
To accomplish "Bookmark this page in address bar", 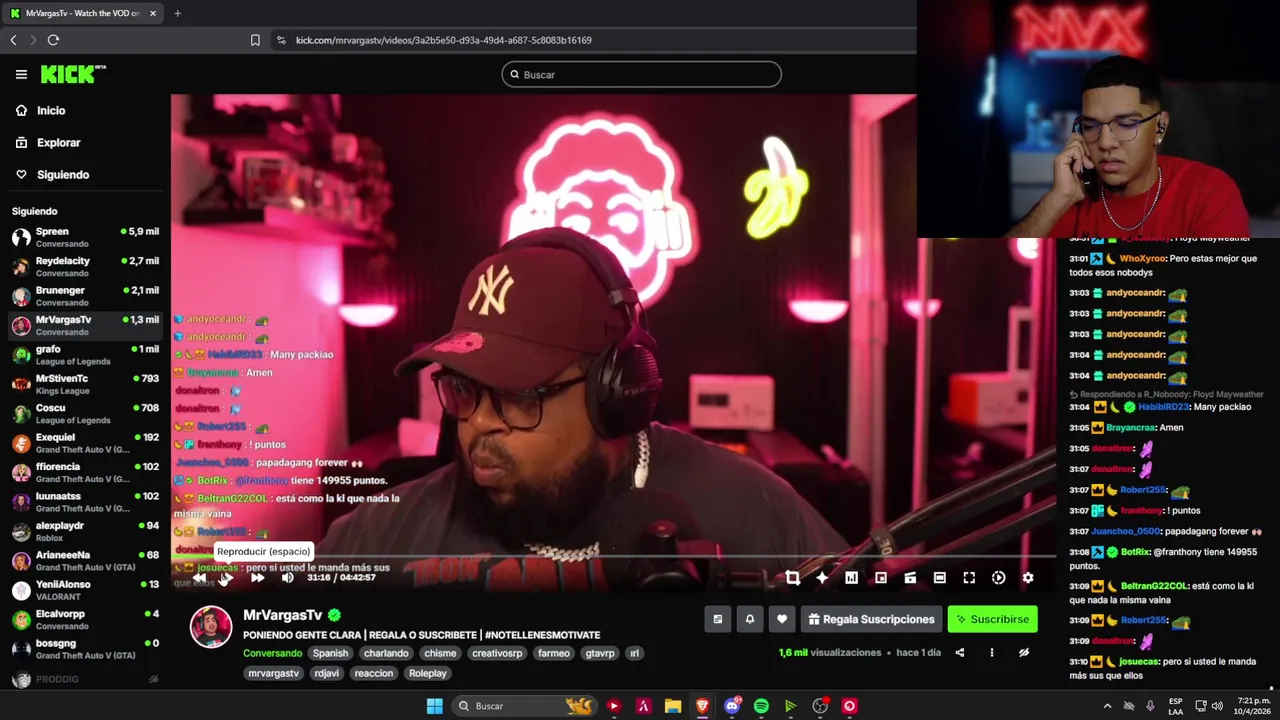I will pyautogui.click(x=255, y=40).
